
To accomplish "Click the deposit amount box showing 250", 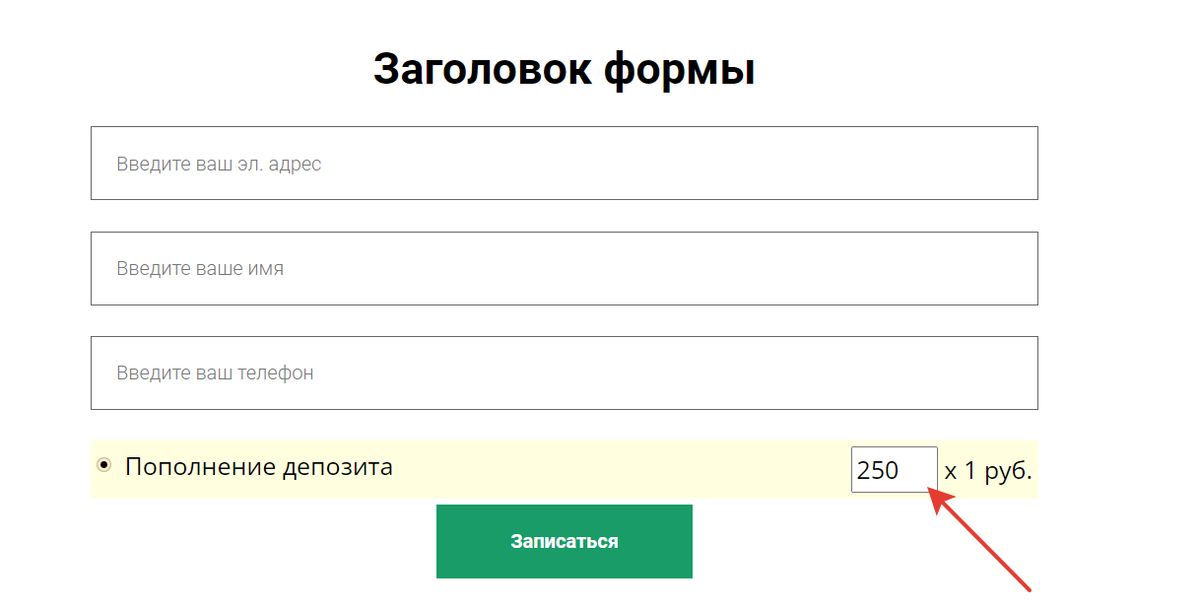I will 894,469.
